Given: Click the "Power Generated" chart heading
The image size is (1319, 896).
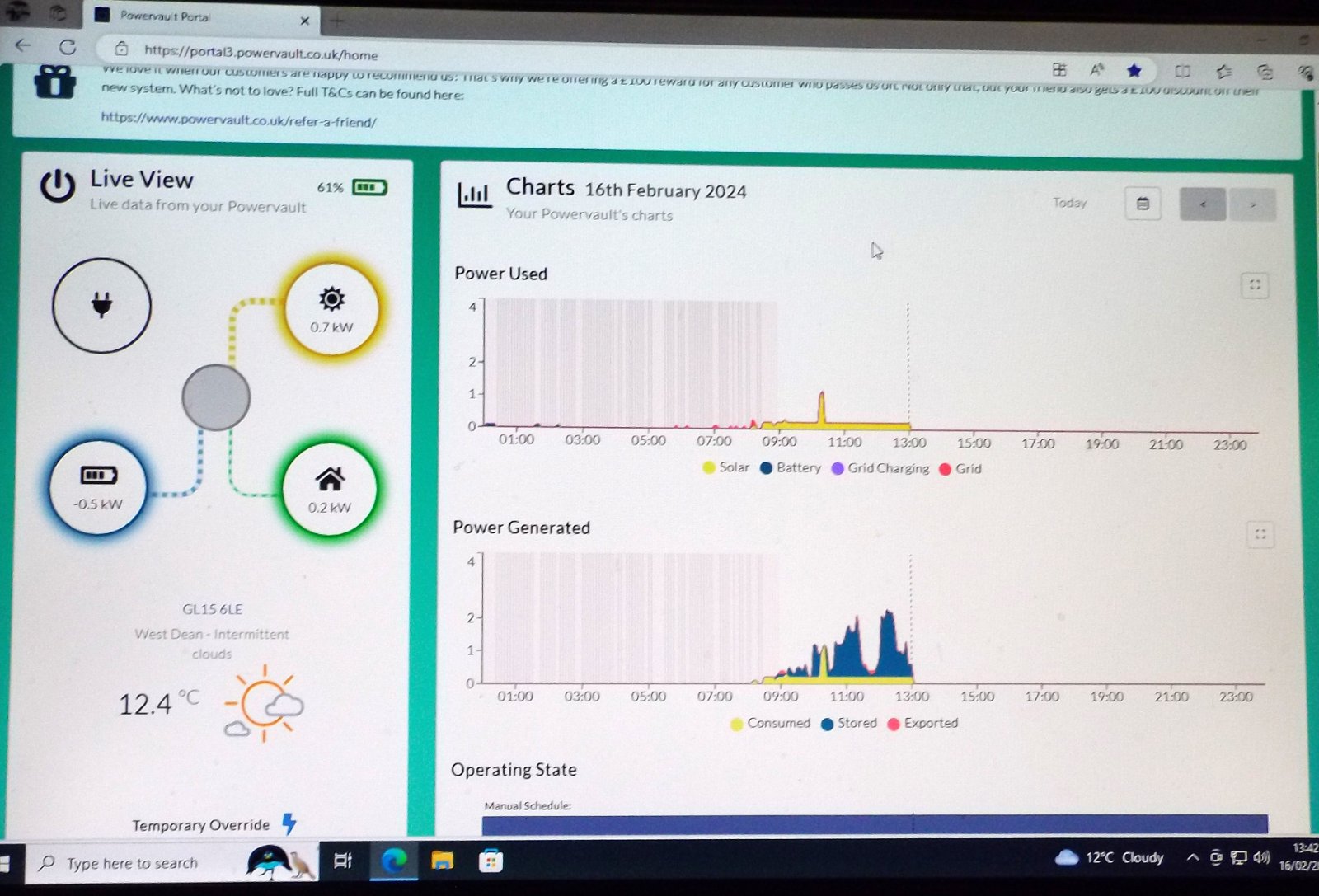Looking at the screenshot, I should [x=521, y=528].
